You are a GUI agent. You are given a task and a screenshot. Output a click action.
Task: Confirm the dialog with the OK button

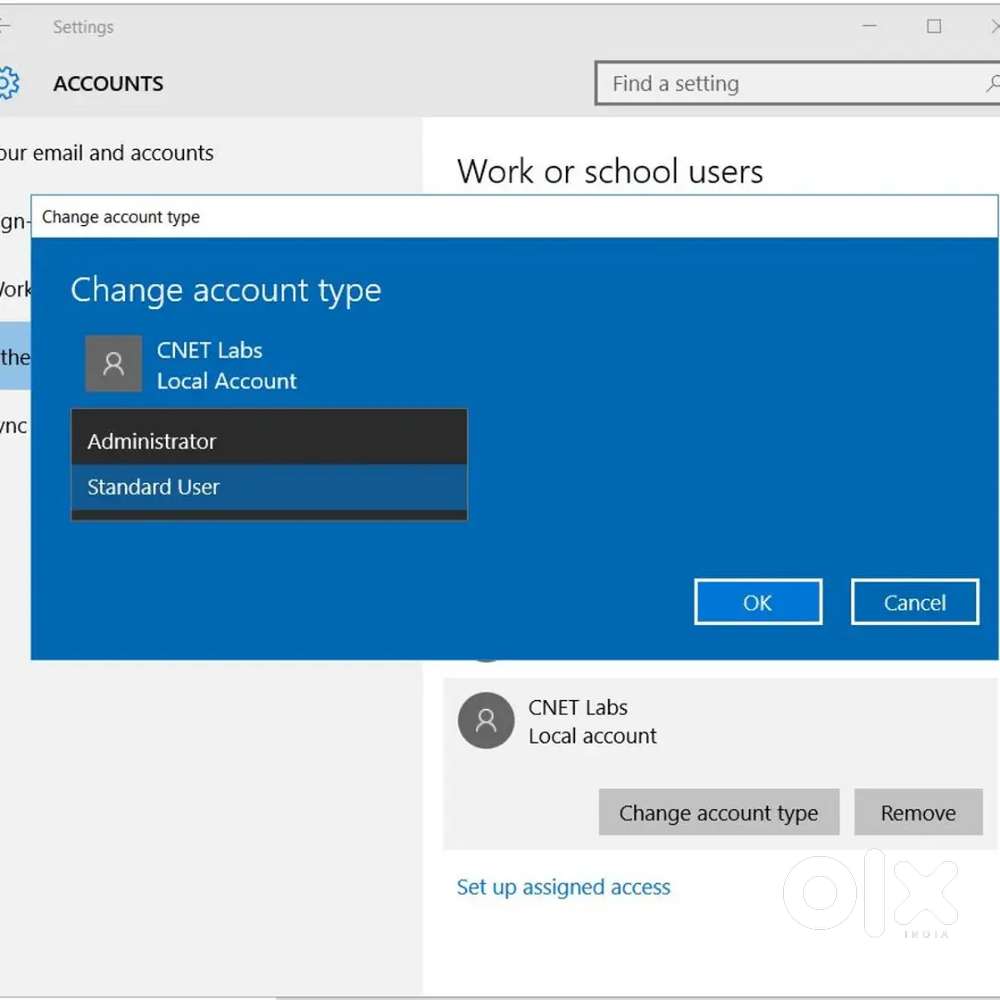[x=757, y=602]
